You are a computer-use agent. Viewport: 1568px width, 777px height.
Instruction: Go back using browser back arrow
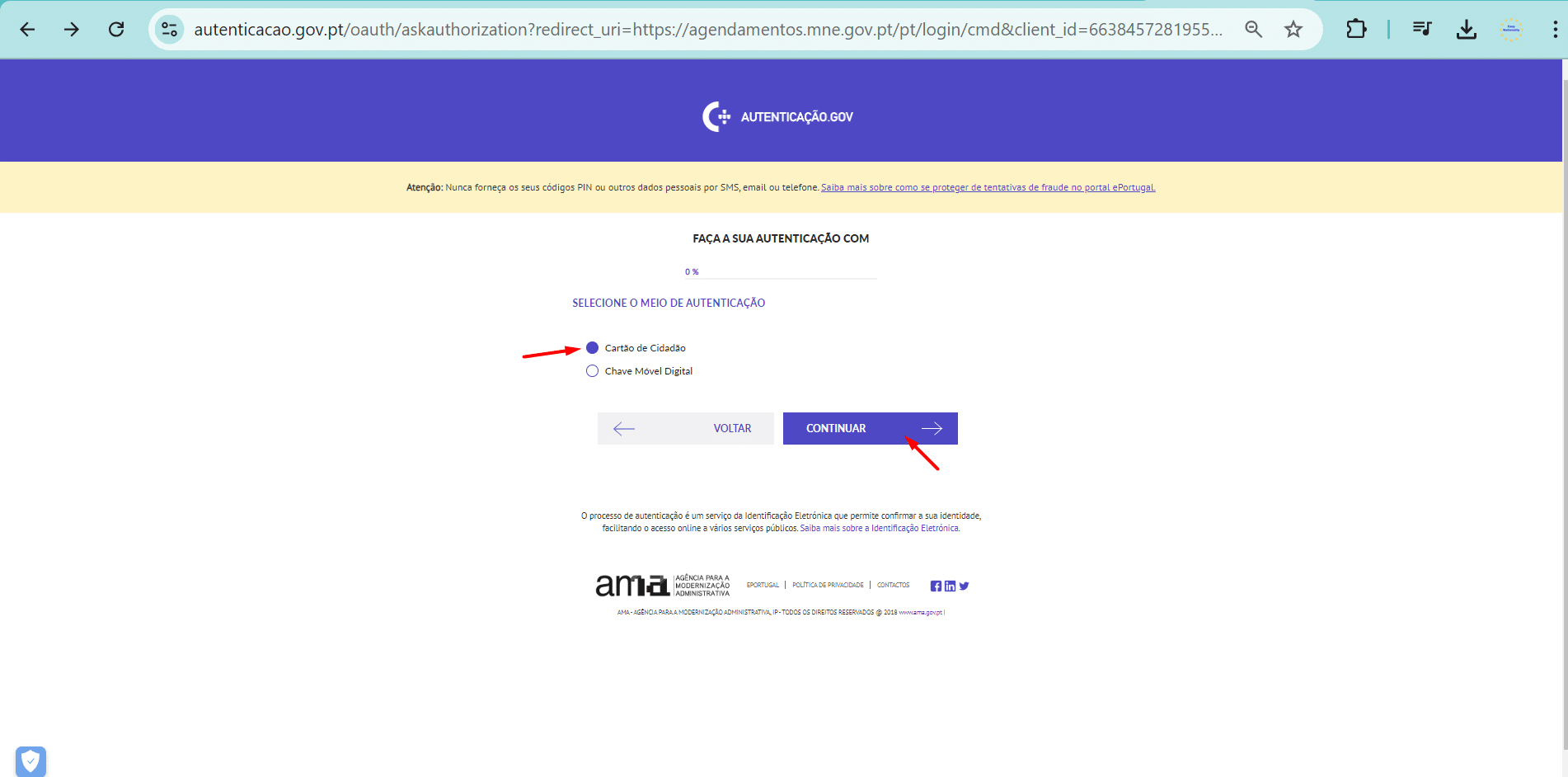(x=27, y=30)
